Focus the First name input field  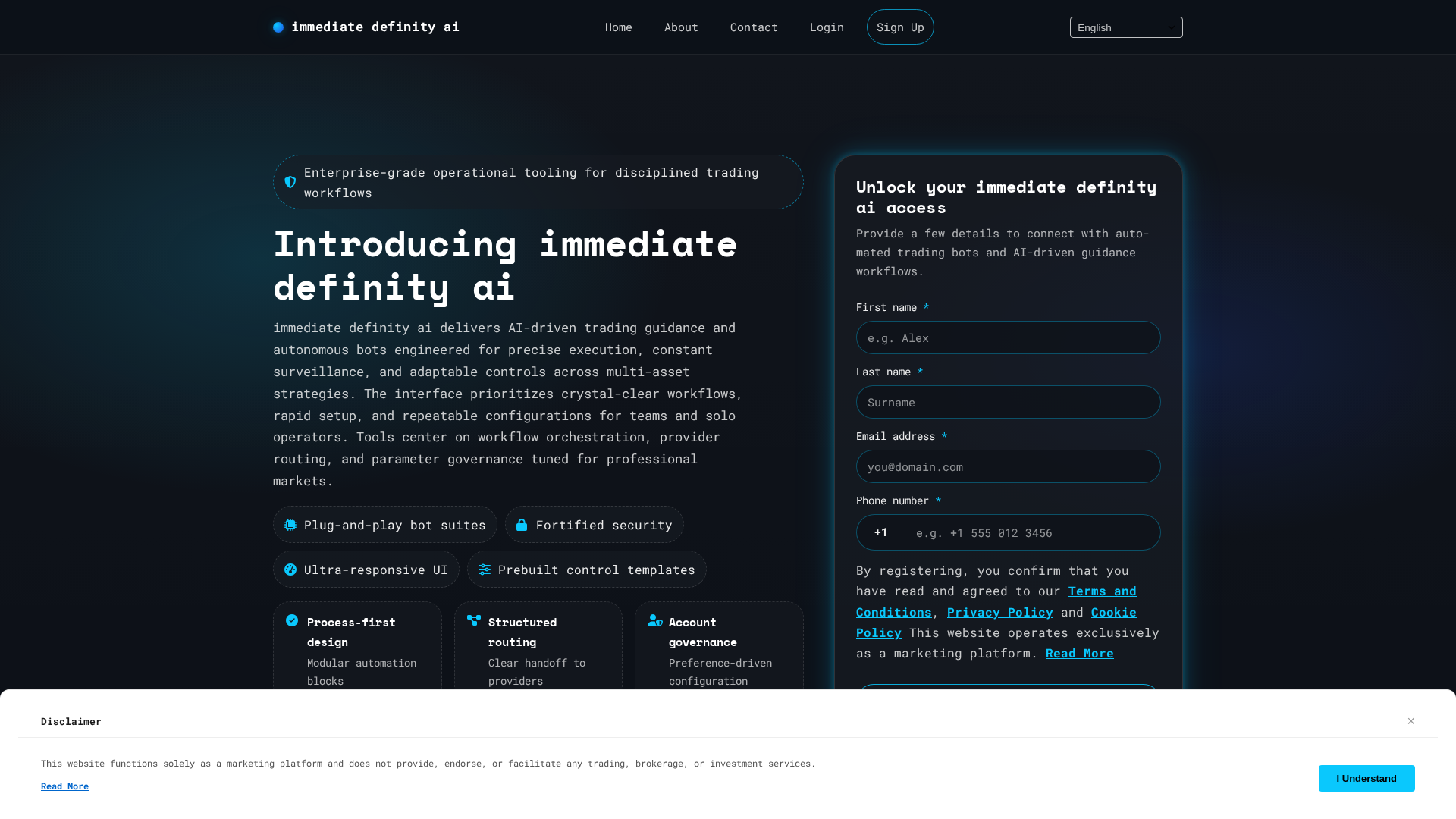[x=1008, y=337]
